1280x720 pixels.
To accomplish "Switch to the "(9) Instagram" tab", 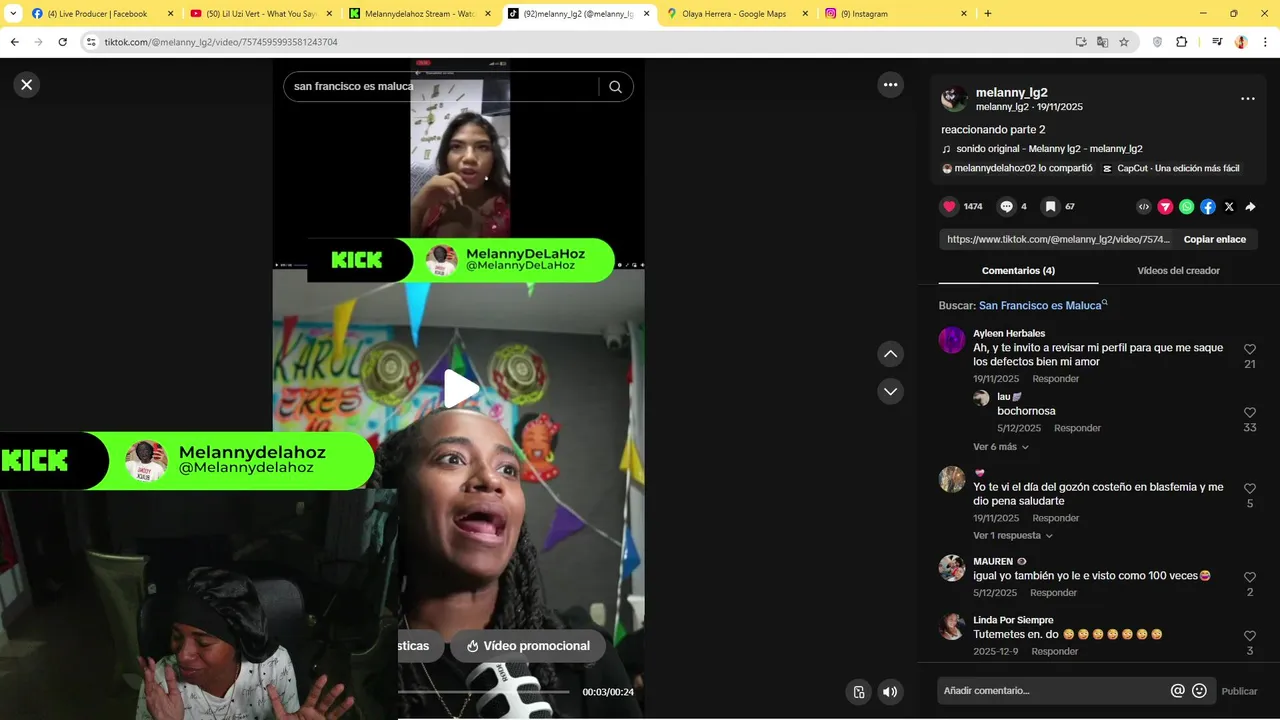I will pyautogui.click(x=895, y=14).
